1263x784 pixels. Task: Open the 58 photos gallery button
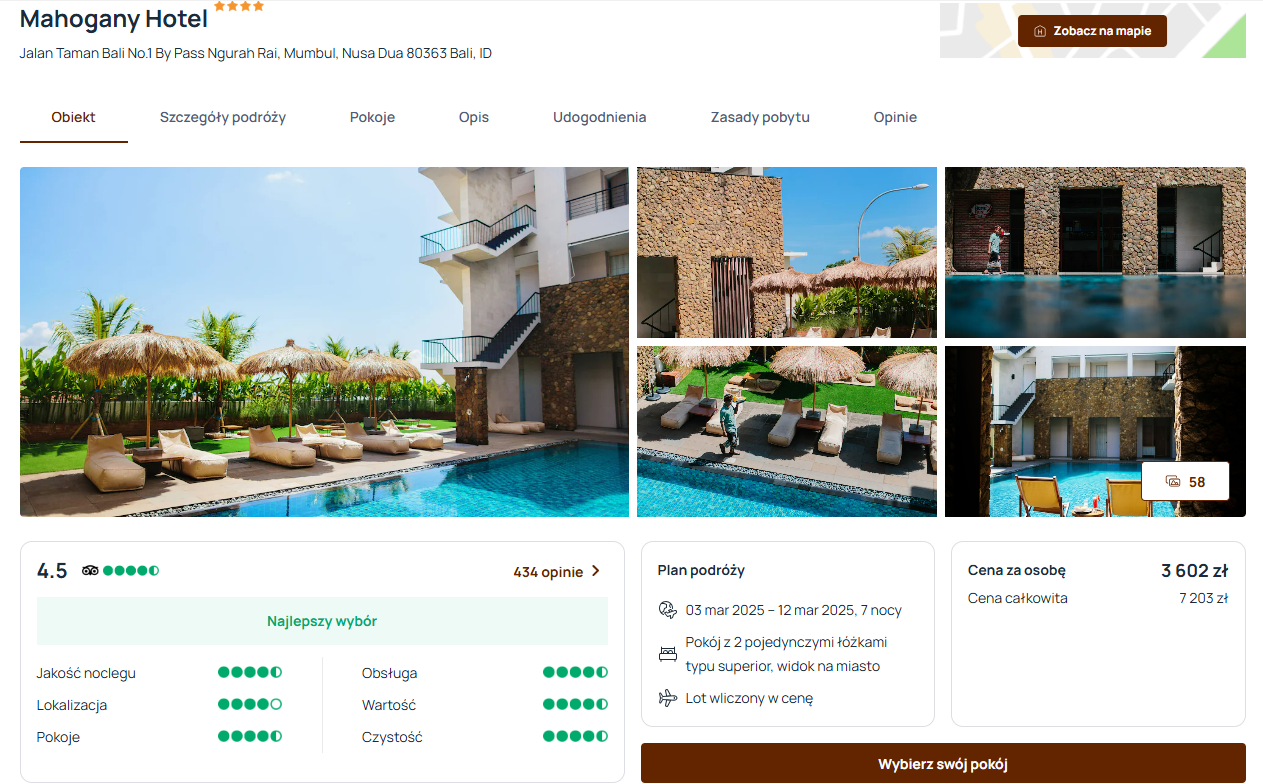pyautogui.click(x=1185, y=482)
